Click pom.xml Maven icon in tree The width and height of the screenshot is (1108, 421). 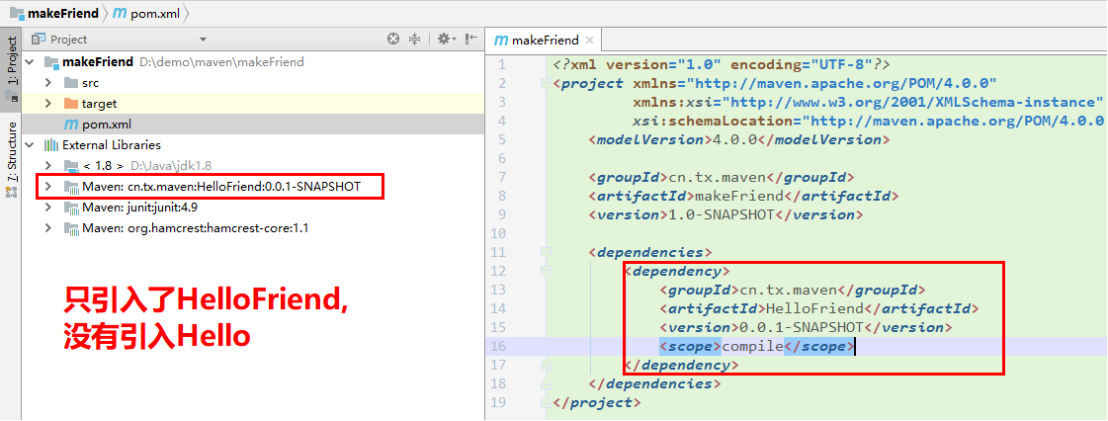point(71,124)
